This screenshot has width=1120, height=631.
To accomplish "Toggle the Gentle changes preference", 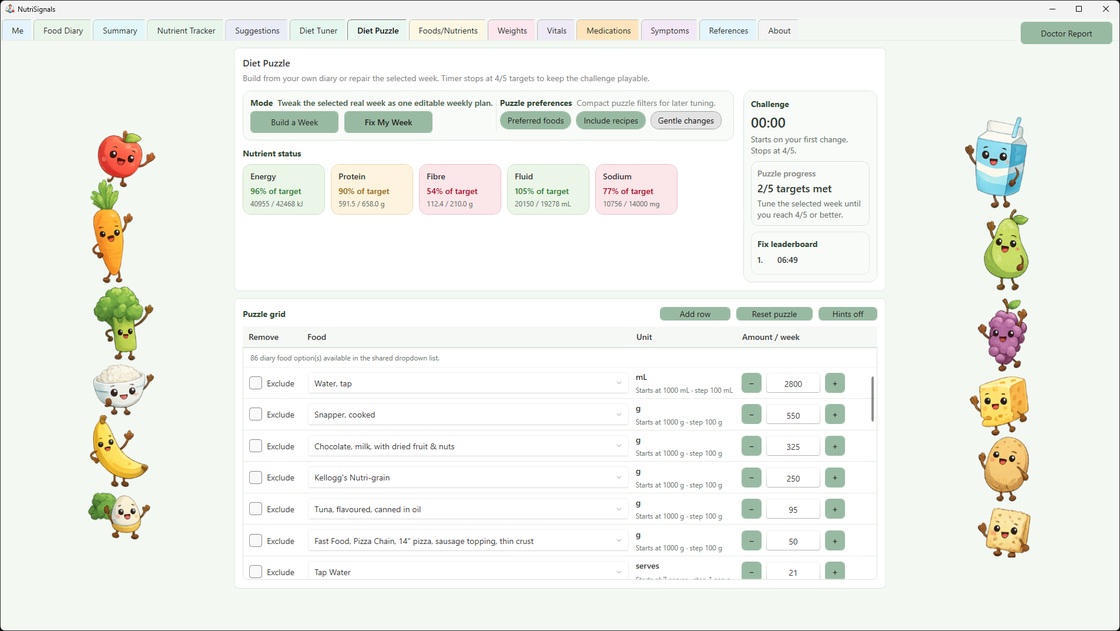I will [685, 120].
